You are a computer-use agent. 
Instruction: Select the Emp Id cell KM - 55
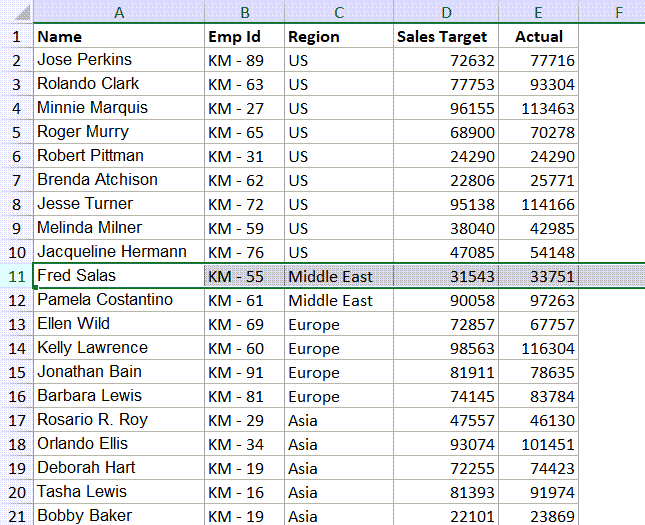pyautogui.click(x=244, y=276)
